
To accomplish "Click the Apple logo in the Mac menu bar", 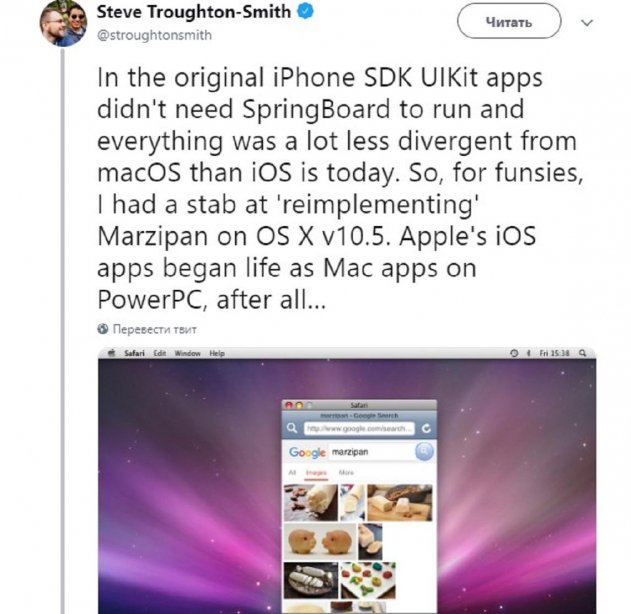I will tap(112, 353).
